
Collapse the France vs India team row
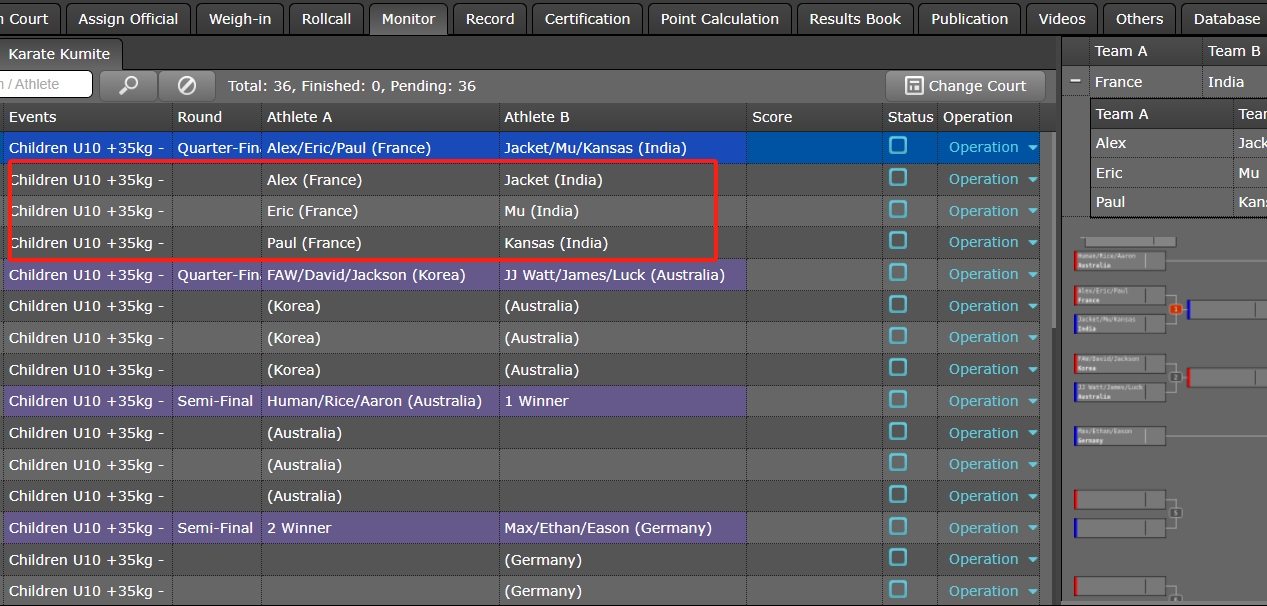[1075, 82]
